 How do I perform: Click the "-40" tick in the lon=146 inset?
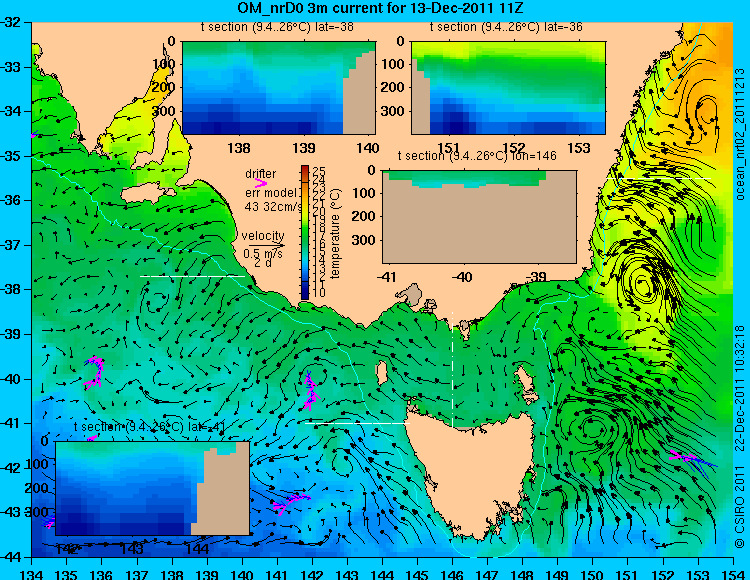[463, 276]
